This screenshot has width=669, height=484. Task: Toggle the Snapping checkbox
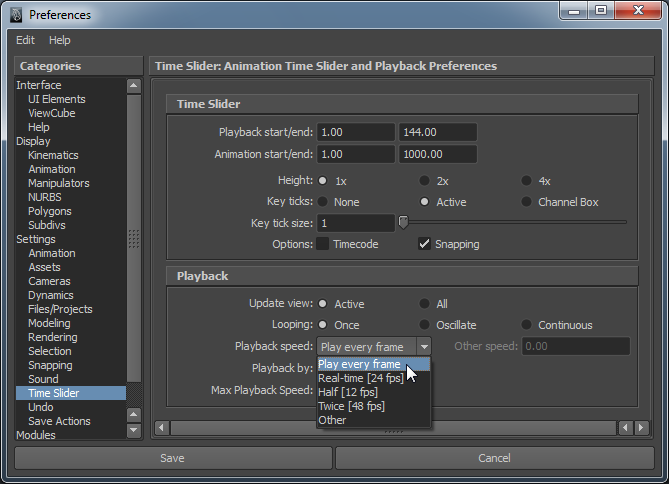point(425,244)
